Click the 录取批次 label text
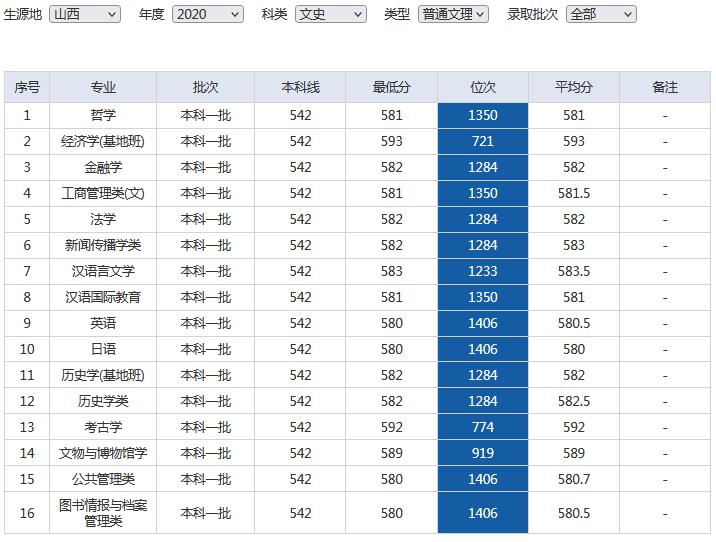 point(532,15)
